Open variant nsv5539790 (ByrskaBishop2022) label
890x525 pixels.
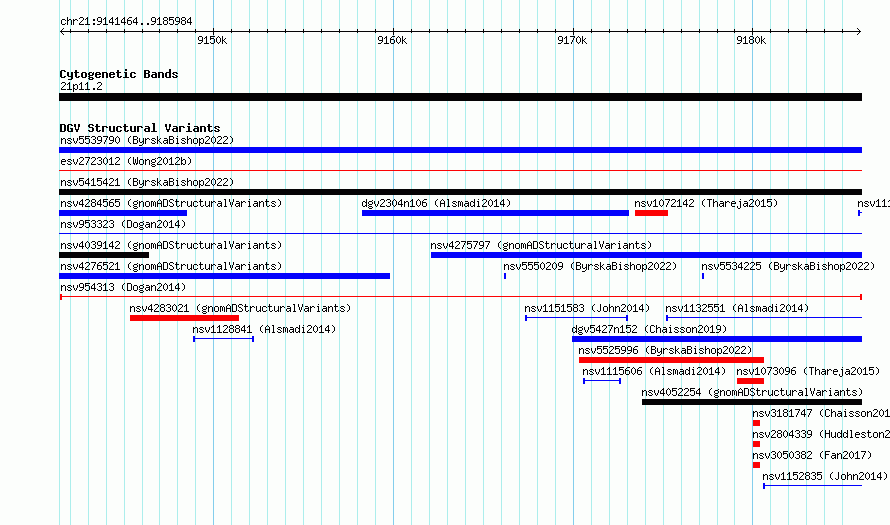pos(147,140)
